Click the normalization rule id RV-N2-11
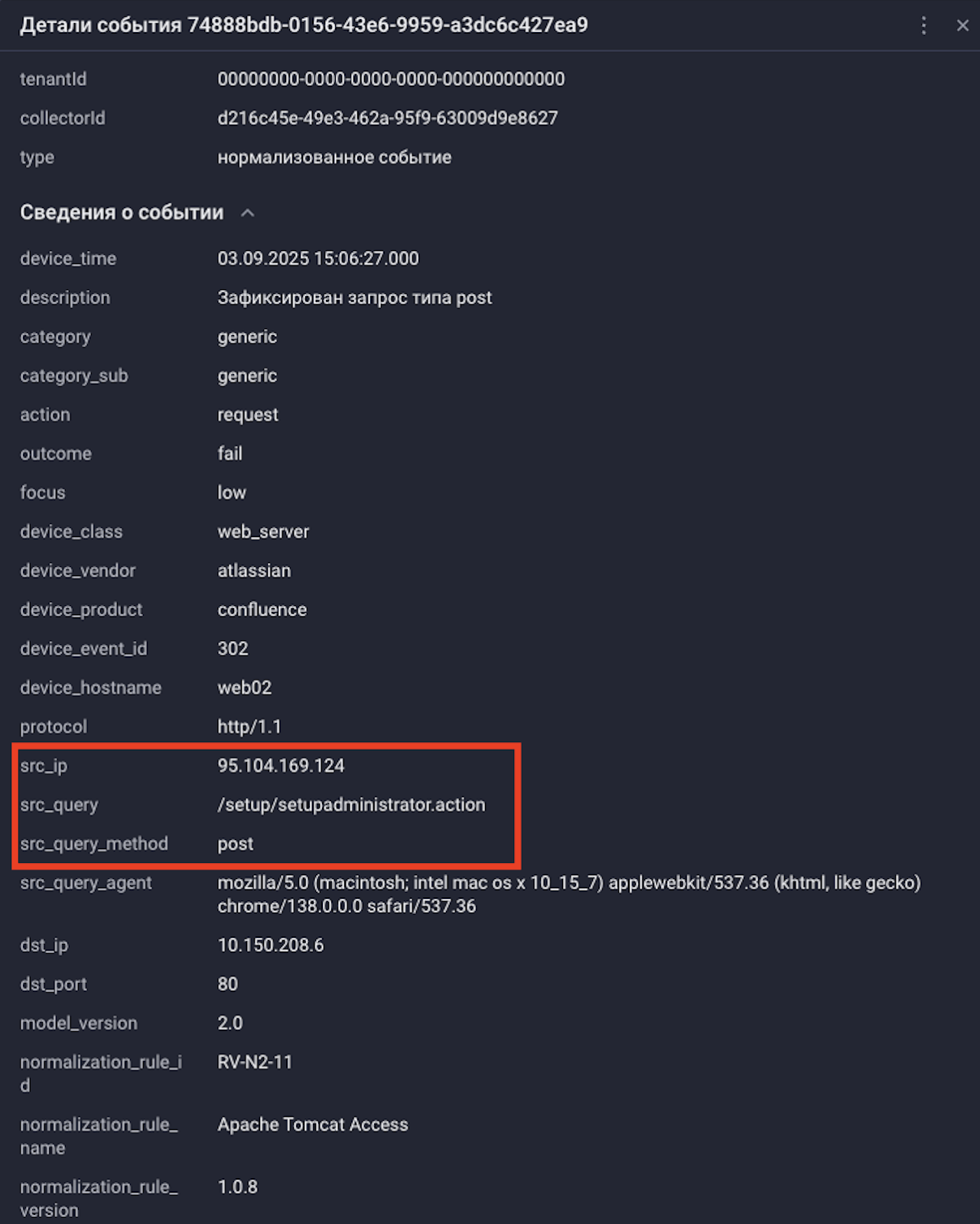The image size is (980, 1224). [255, 1063]
